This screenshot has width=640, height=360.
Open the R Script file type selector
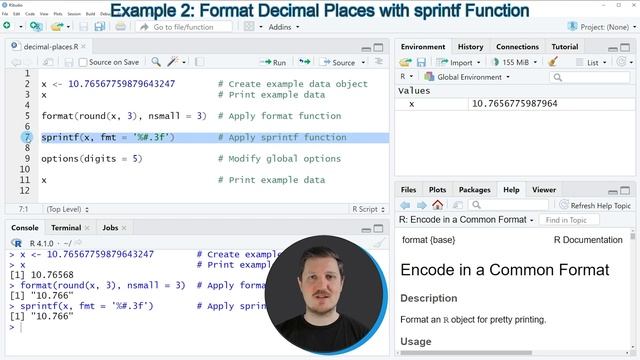click(369, 209)
